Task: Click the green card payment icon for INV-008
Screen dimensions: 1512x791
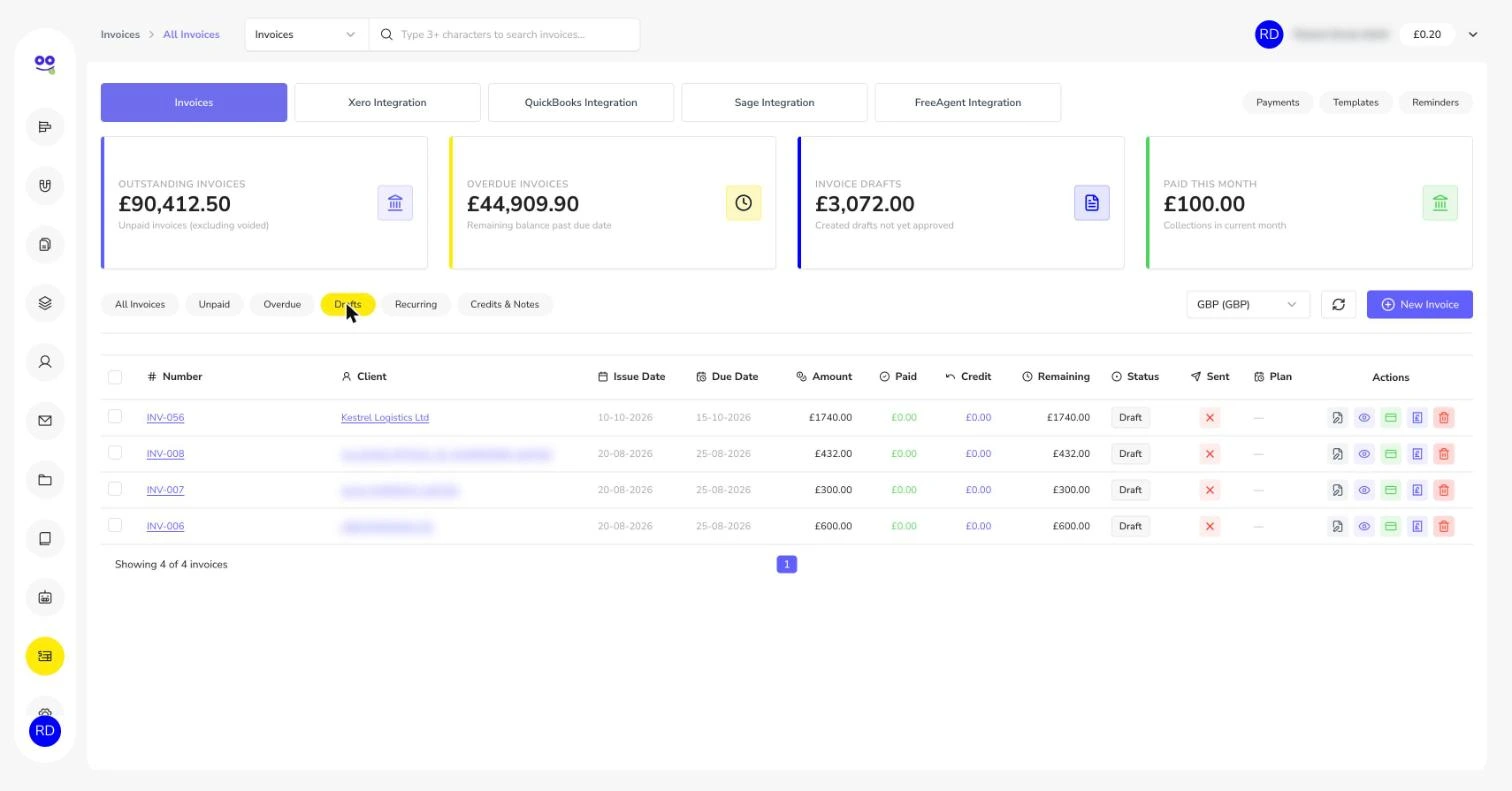Action: click(x=1390, y=454)
